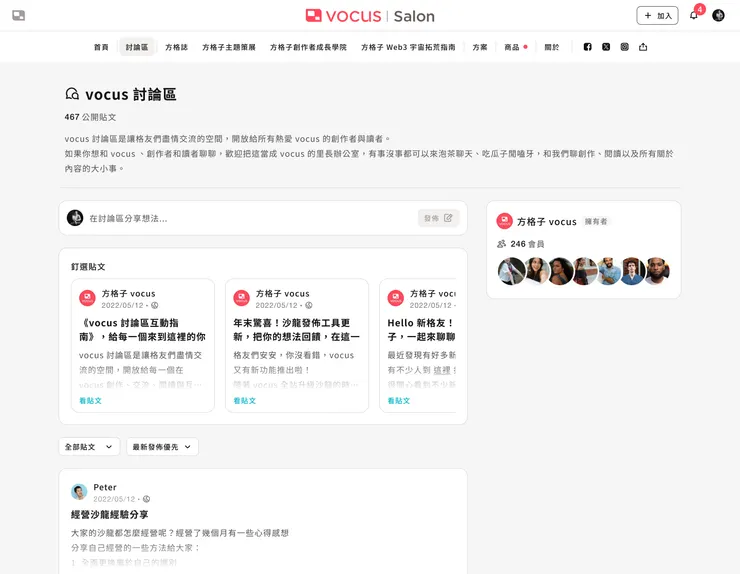Click the 擁有者 owner badge

596,221
